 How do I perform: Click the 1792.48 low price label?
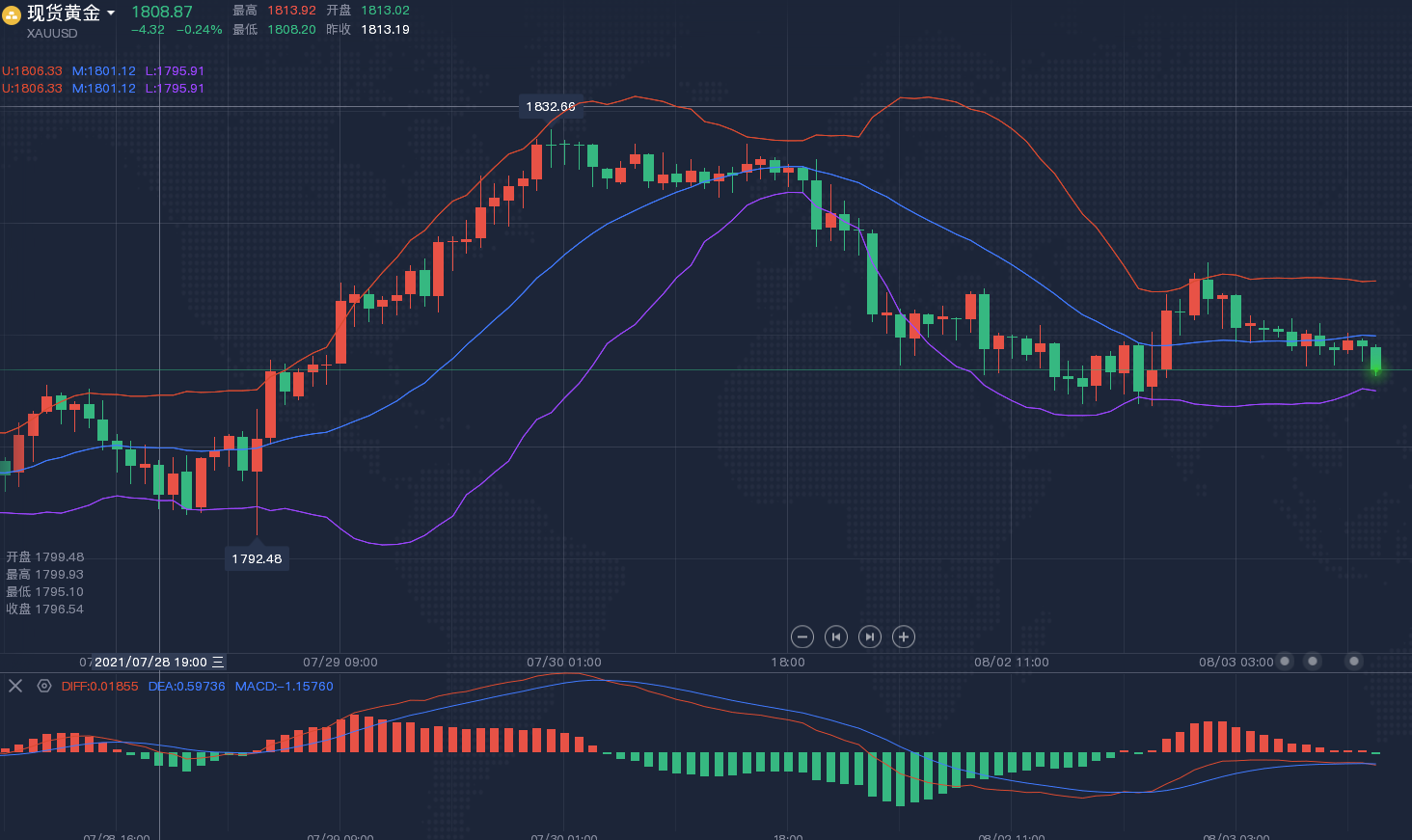tap(257, 558)
